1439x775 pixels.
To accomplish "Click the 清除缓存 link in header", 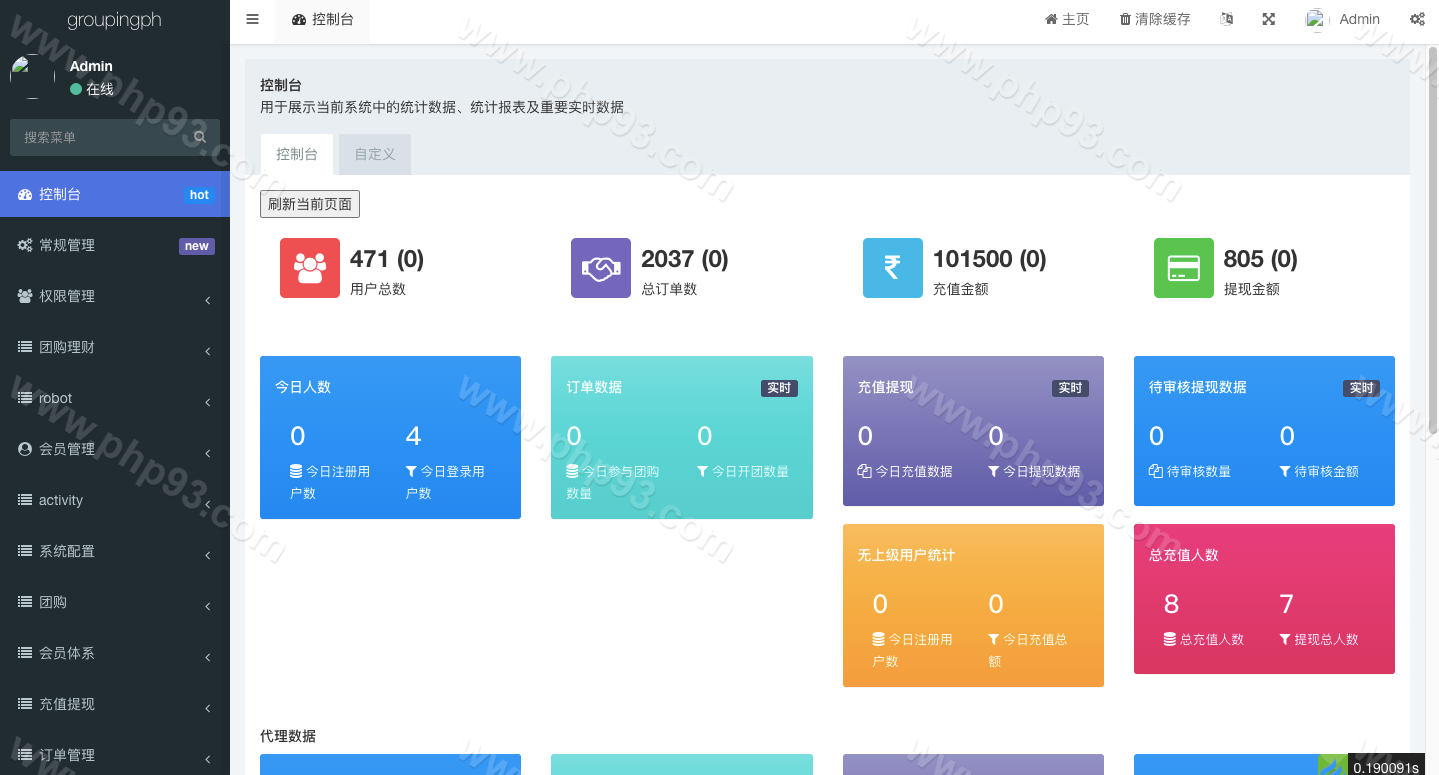I will click(1155, 19).
